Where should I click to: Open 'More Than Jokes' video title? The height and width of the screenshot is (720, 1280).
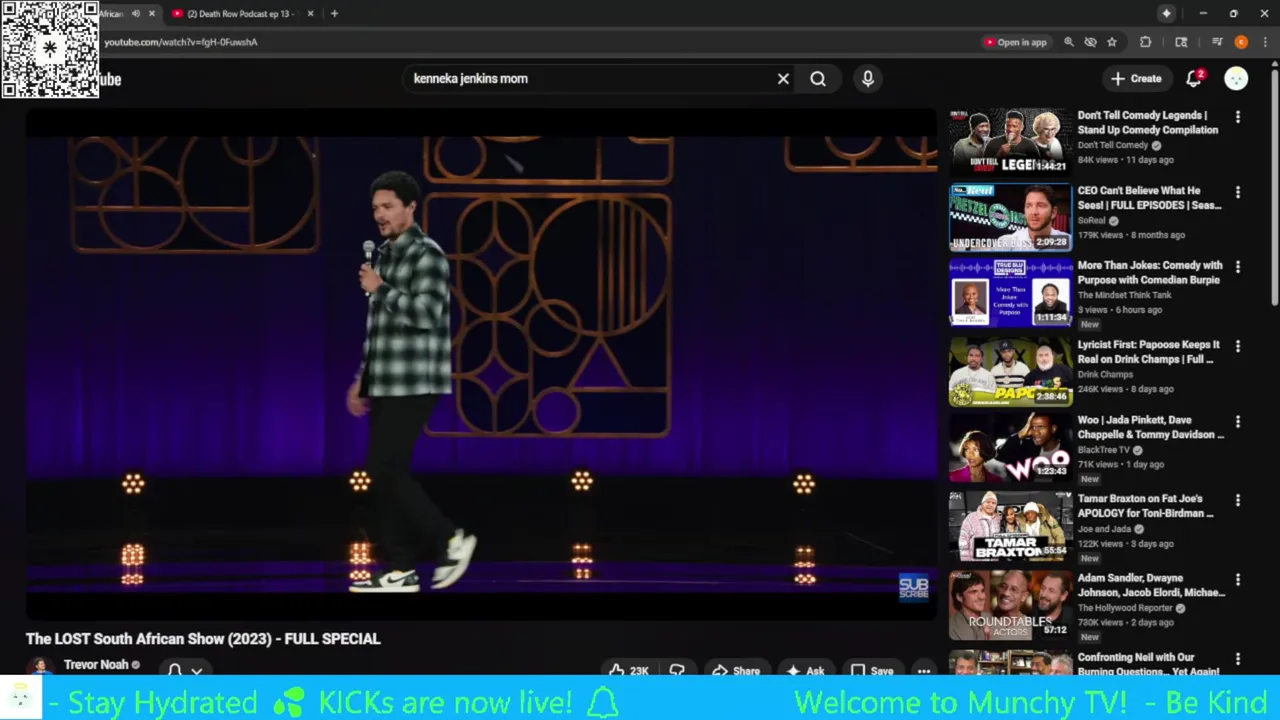click(1149, 273)
